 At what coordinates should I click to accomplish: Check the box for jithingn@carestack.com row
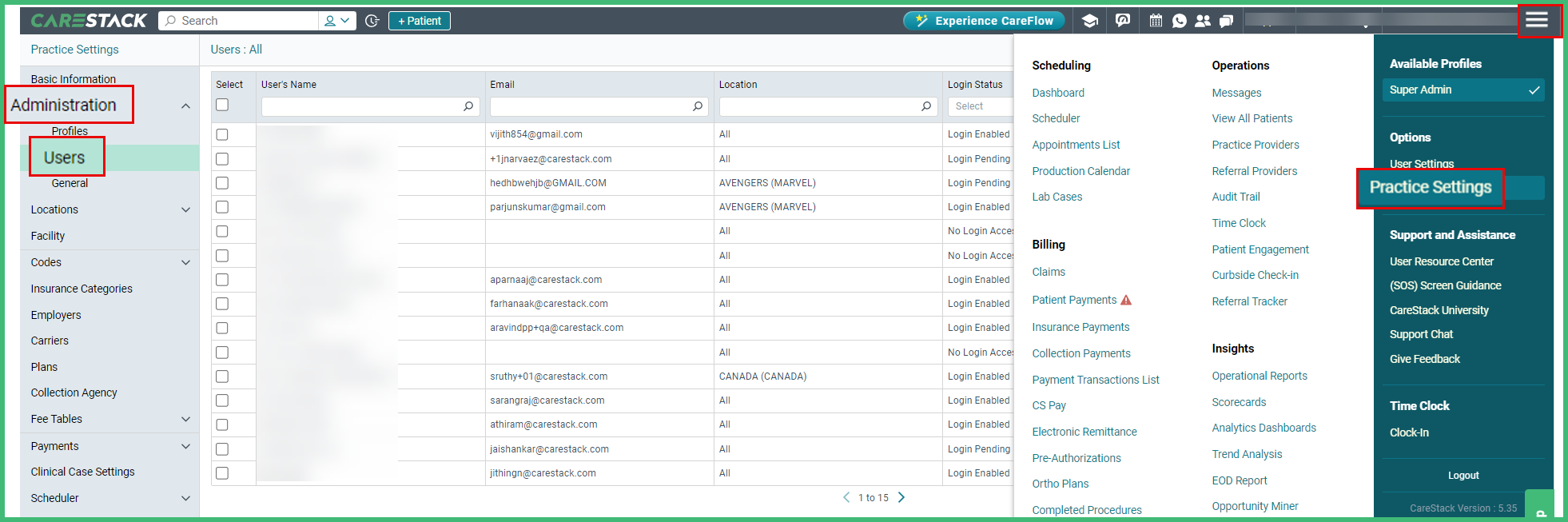click(222, 473)
